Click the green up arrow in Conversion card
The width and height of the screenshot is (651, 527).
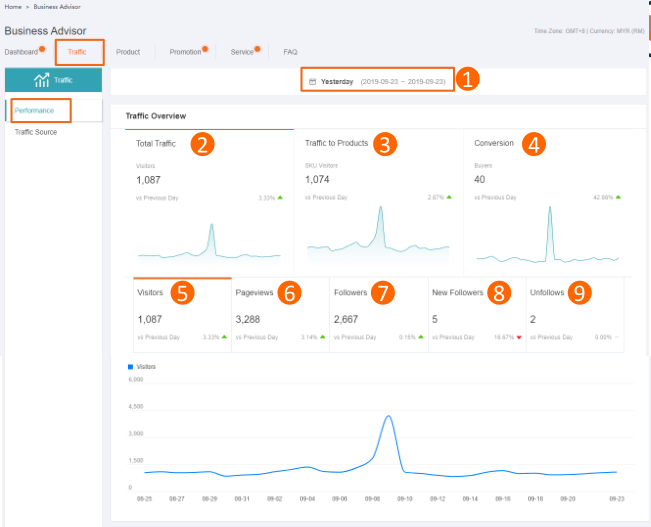[618, 198]
